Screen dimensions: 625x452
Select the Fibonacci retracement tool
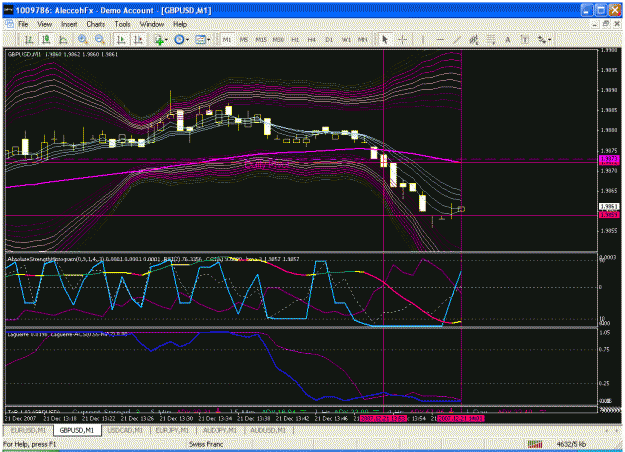[491, 39]
